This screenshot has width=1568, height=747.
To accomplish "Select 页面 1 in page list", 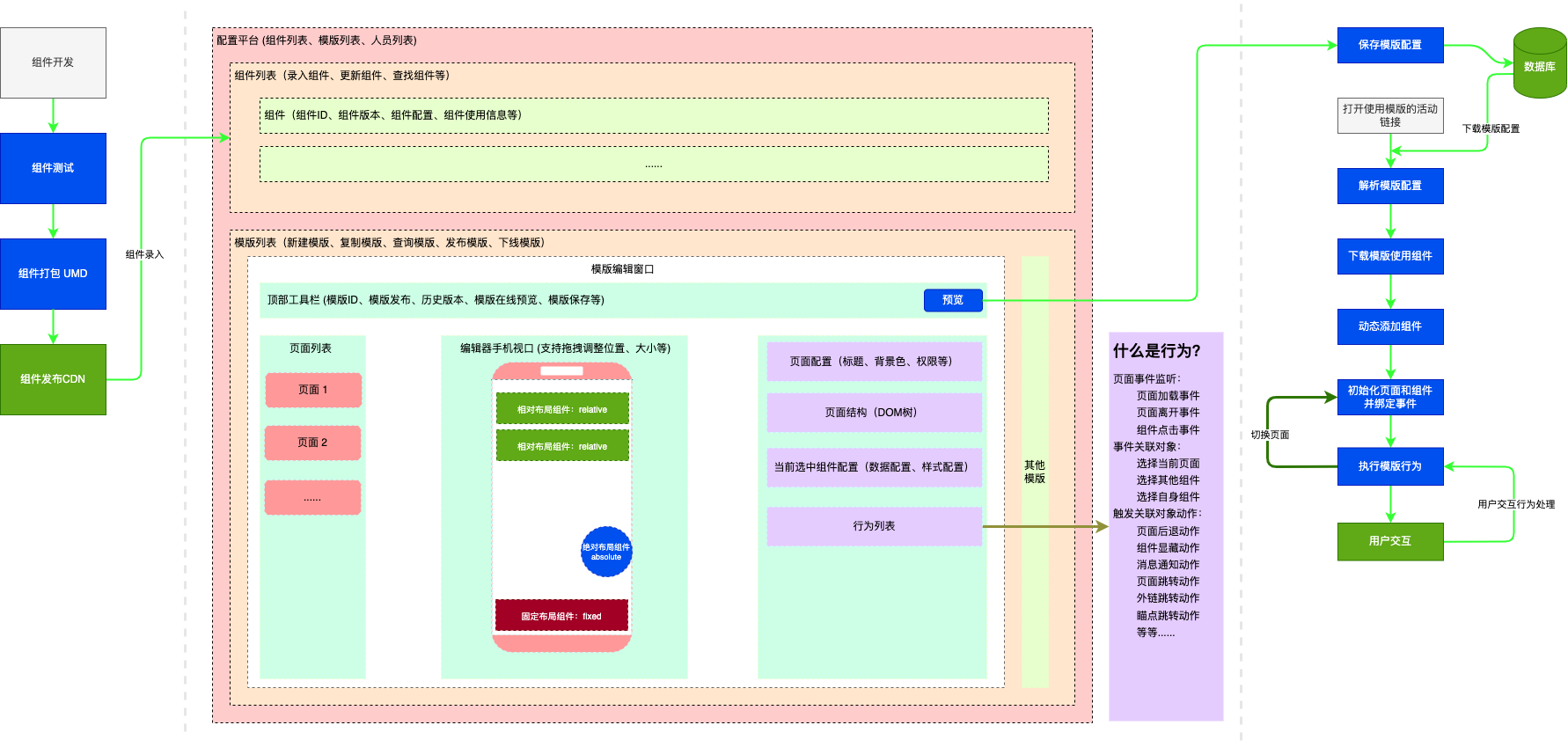I will tap(312, 390).
